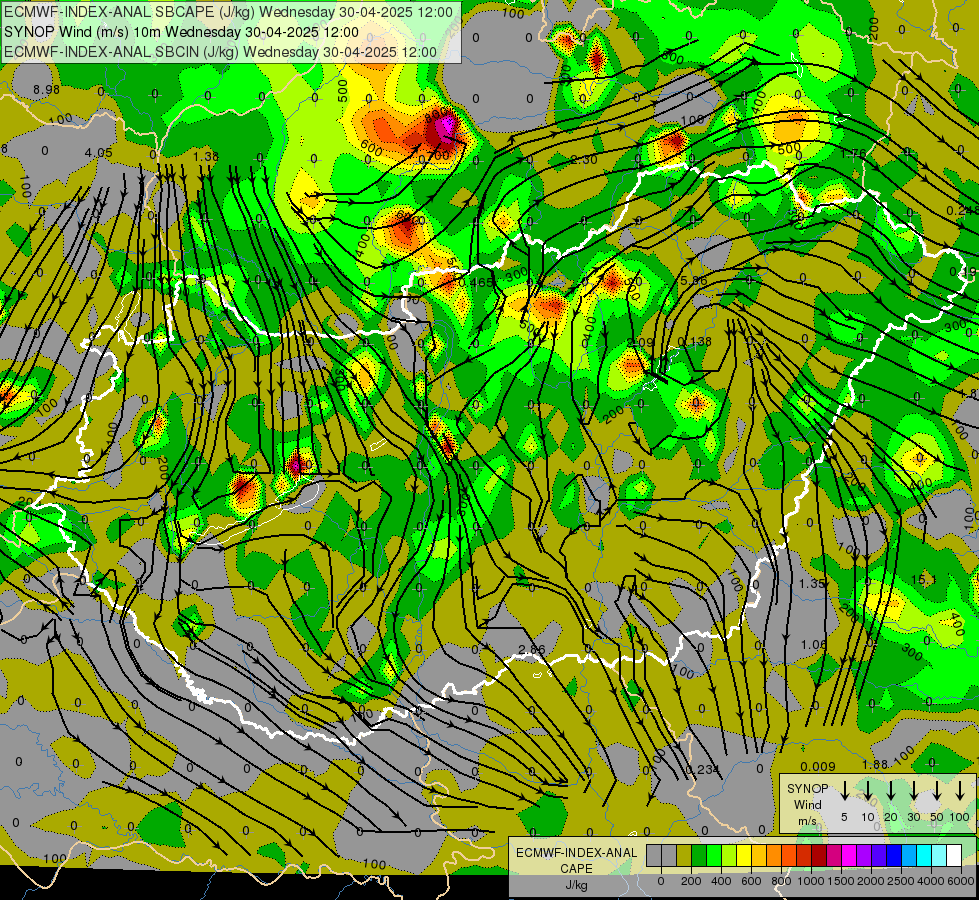The height and width of the screenshot is (900, 979).
Task: Click the '0.465' value on the map
Action: pos(476,282)
